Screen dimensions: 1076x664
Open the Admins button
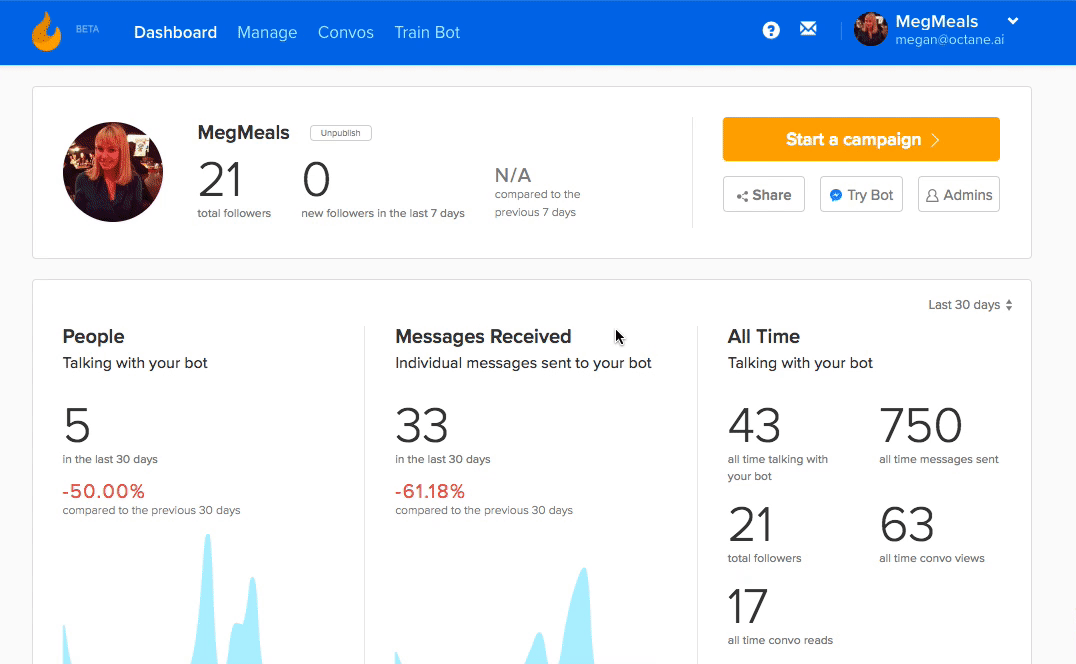click(x=959, y=195)
